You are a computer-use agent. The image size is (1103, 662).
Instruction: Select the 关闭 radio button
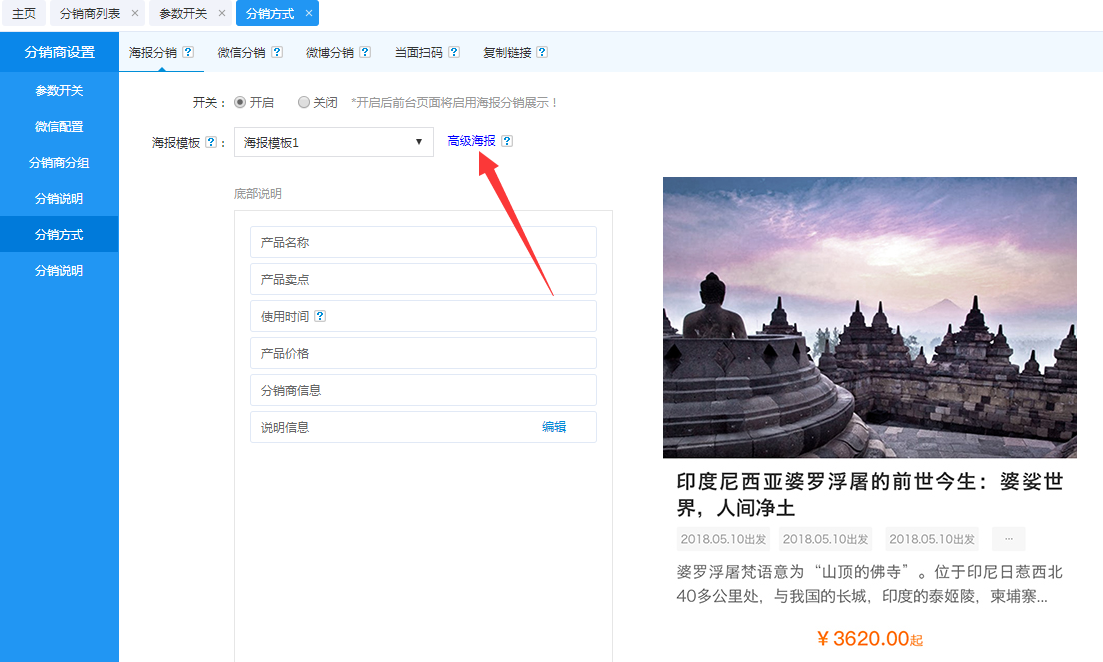pyautogui.click(x=304, y=102)
